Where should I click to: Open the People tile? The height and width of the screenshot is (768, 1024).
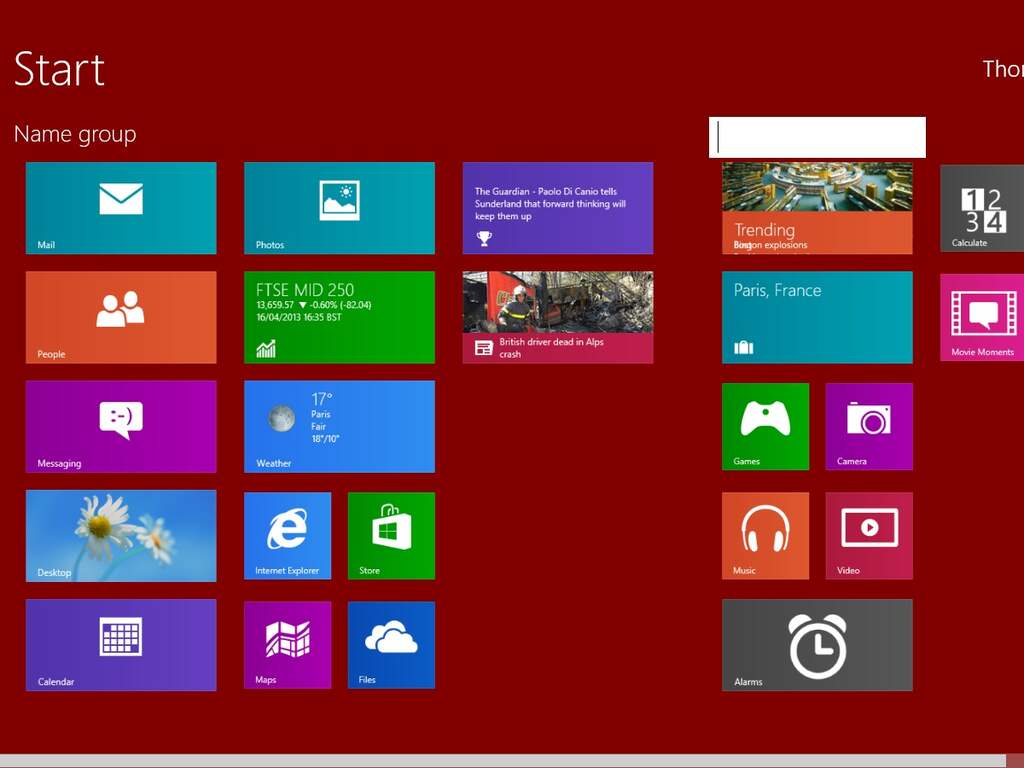pos(121,317)
